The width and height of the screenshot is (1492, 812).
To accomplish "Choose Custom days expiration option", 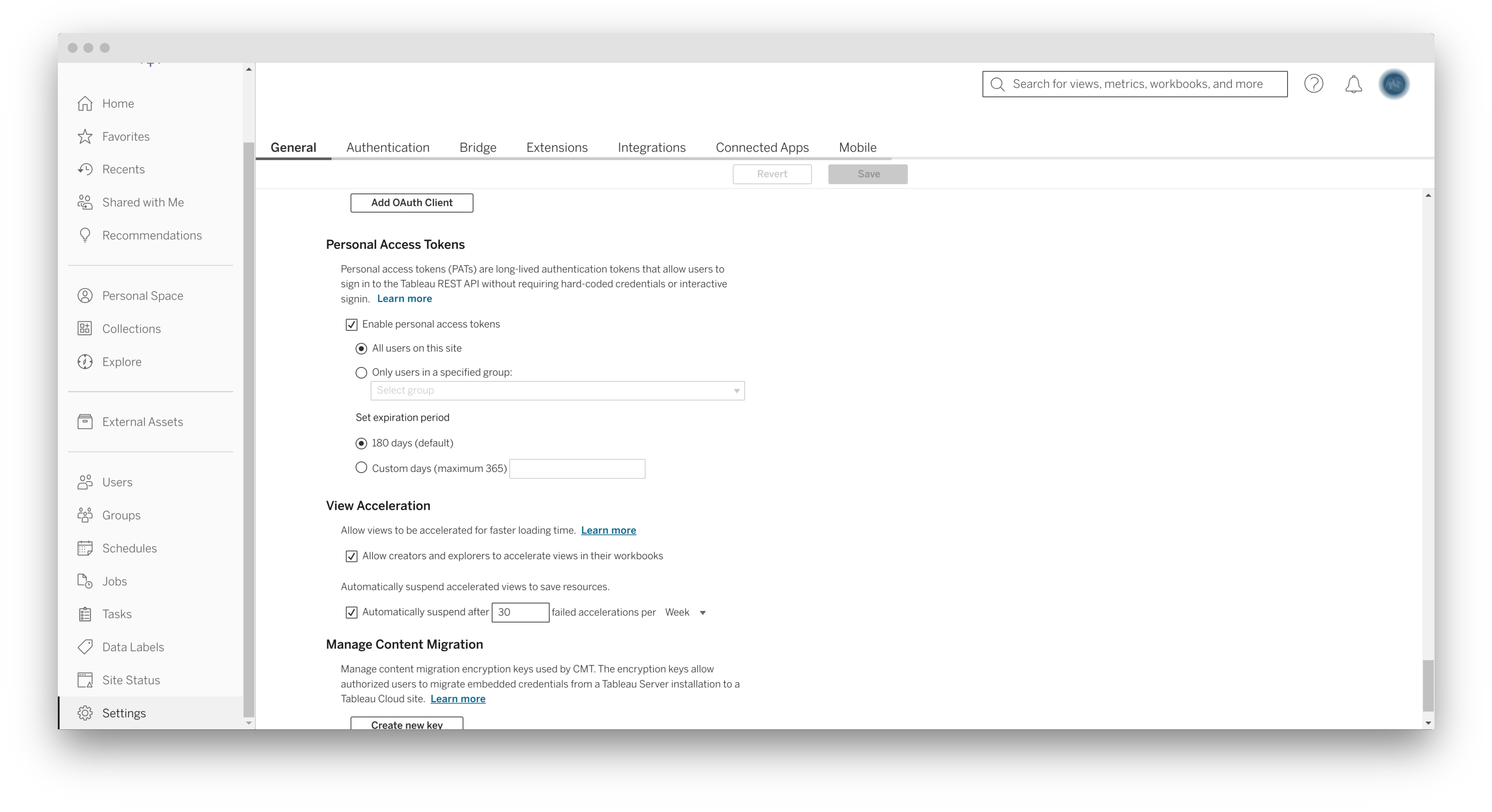I will point(362,468).
